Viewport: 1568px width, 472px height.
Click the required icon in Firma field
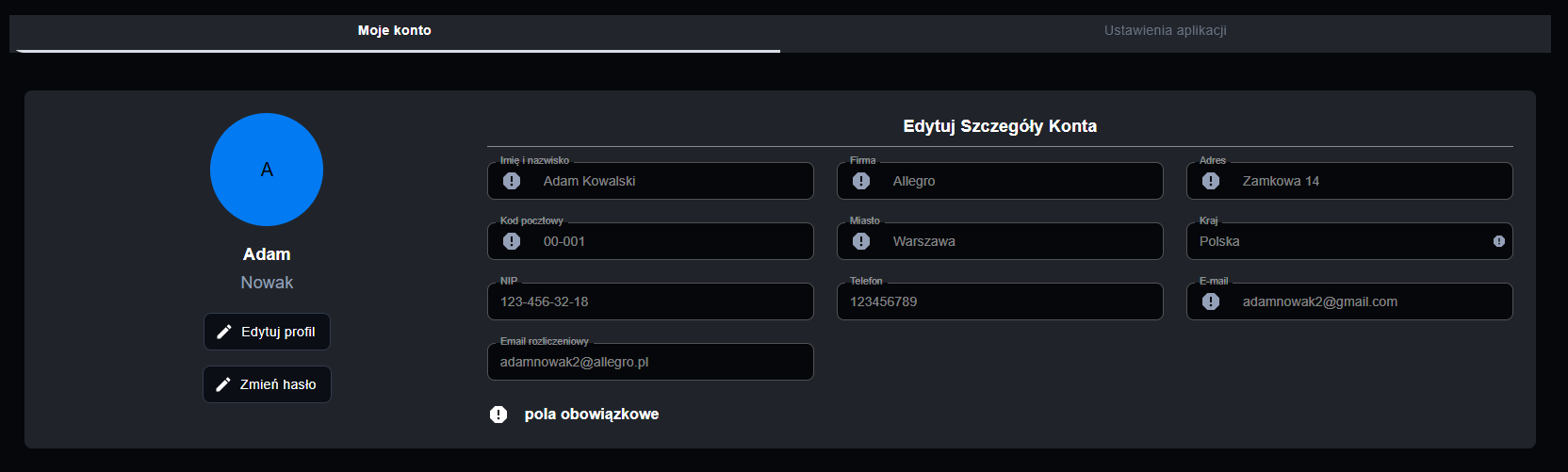pos(861,181)
